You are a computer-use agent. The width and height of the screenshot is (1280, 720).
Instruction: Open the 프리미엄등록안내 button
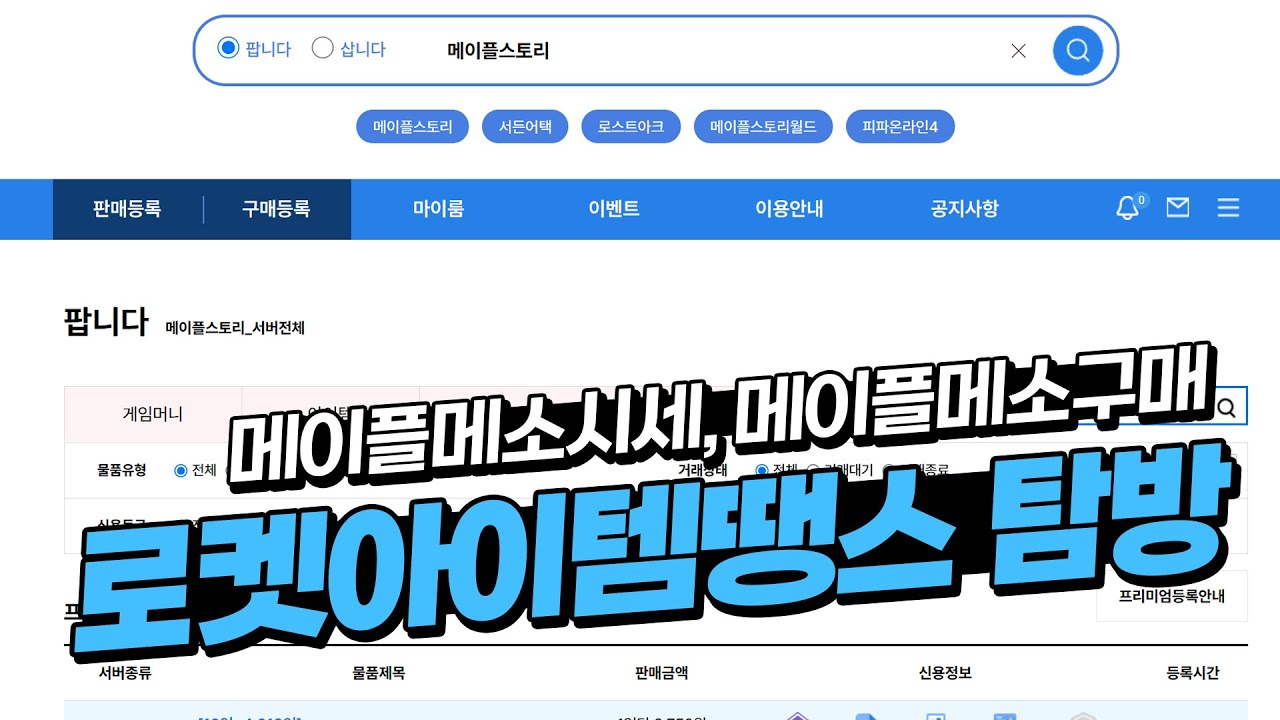tap(1172, 596)
